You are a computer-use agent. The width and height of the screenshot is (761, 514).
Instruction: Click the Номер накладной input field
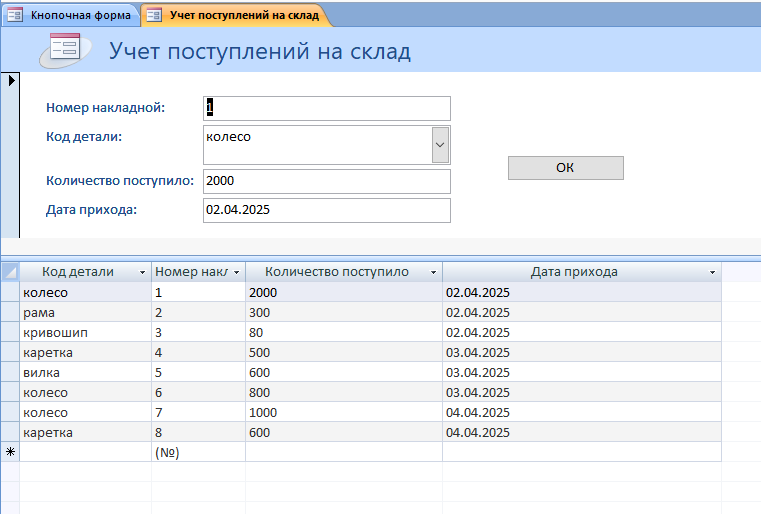coord(327,108)
